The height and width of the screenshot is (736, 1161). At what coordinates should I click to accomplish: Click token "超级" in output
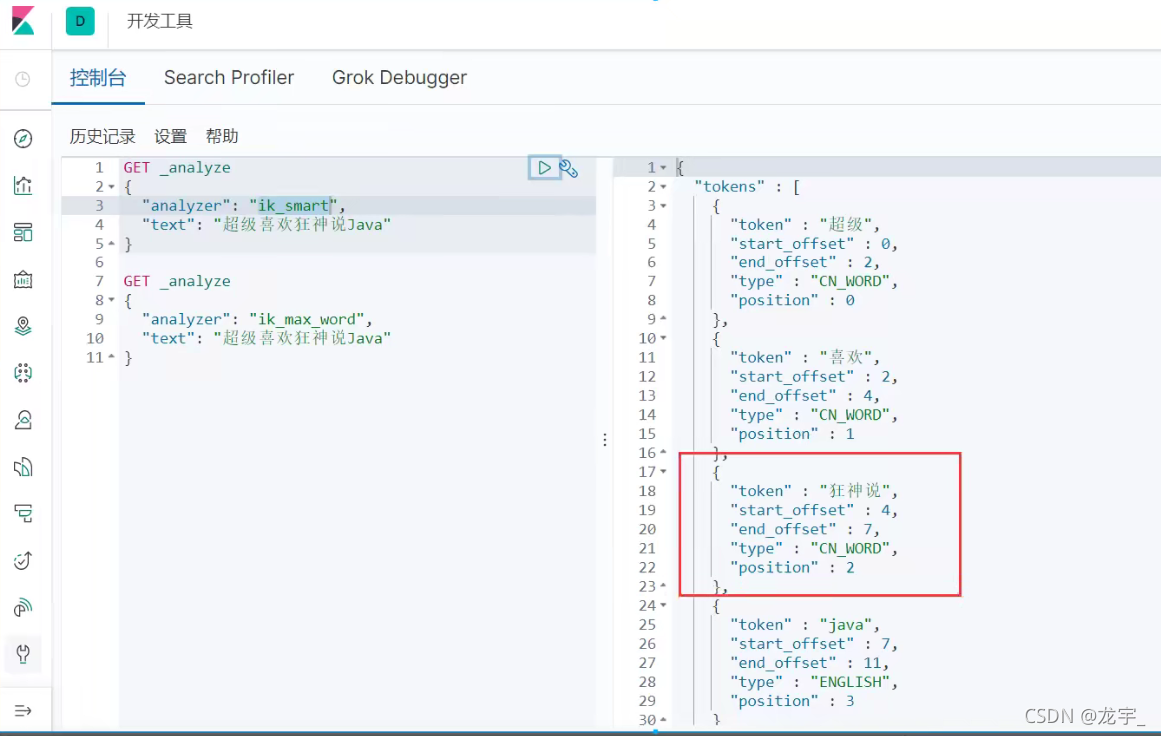pyautogui.click(x=846, y=224)
